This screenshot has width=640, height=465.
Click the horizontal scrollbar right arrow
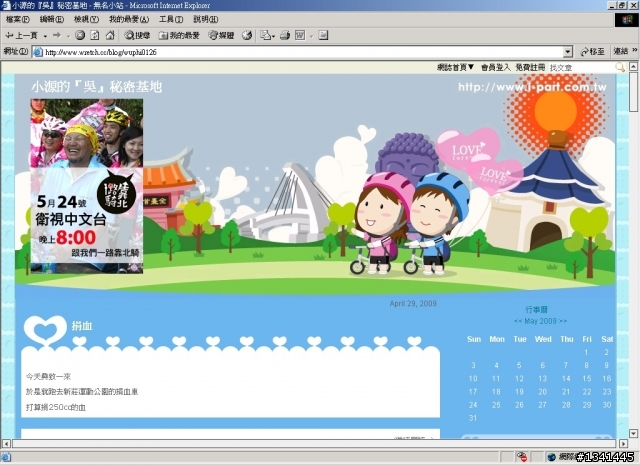pos(623,443)
